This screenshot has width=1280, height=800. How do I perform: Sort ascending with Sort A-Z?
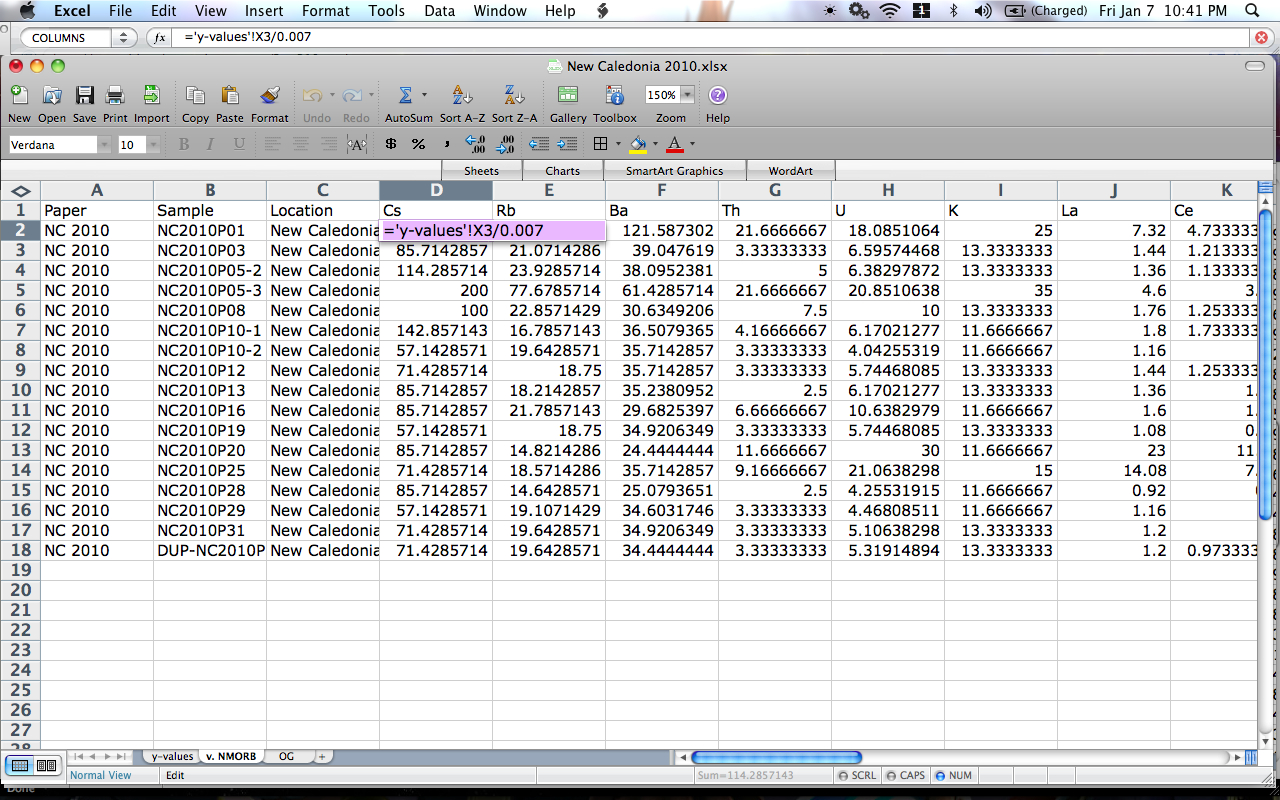pos(462,96)
